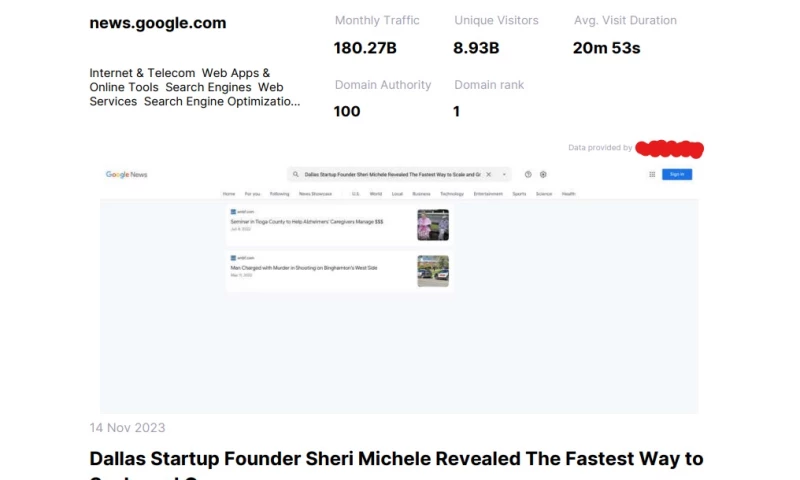Viewport: 800px width, 480px height.
Task: Click the Alzheimer's seminar article thumbnail
Action: click(x=433, y=225)
